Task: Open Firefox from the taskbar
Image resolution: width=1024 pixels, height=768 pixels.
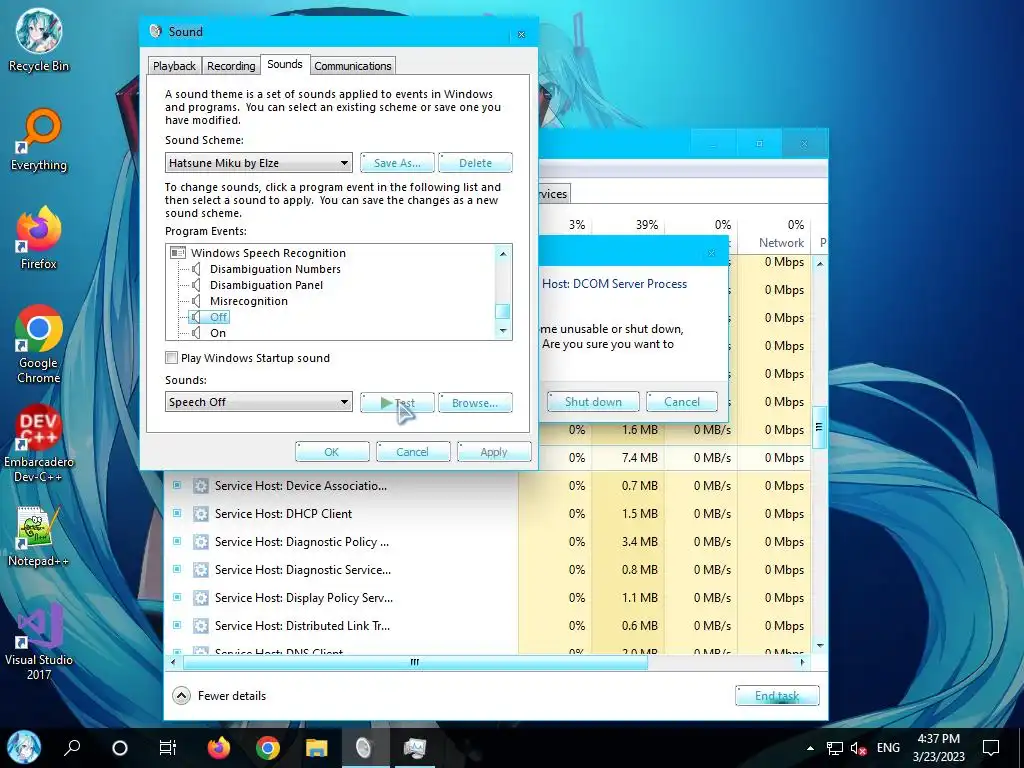Action: coord(219,748)
